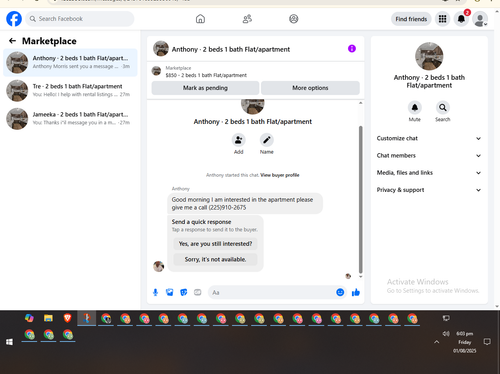Click the Facebook logo
The height and width of the screenshot is (374, 500).
tap(14, 19)
